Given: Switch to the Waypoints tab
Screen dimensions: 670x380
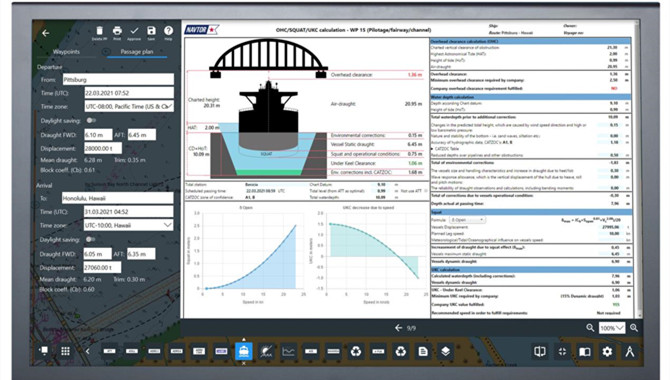Looking at the screenshot, I should [x=66, y=52].
